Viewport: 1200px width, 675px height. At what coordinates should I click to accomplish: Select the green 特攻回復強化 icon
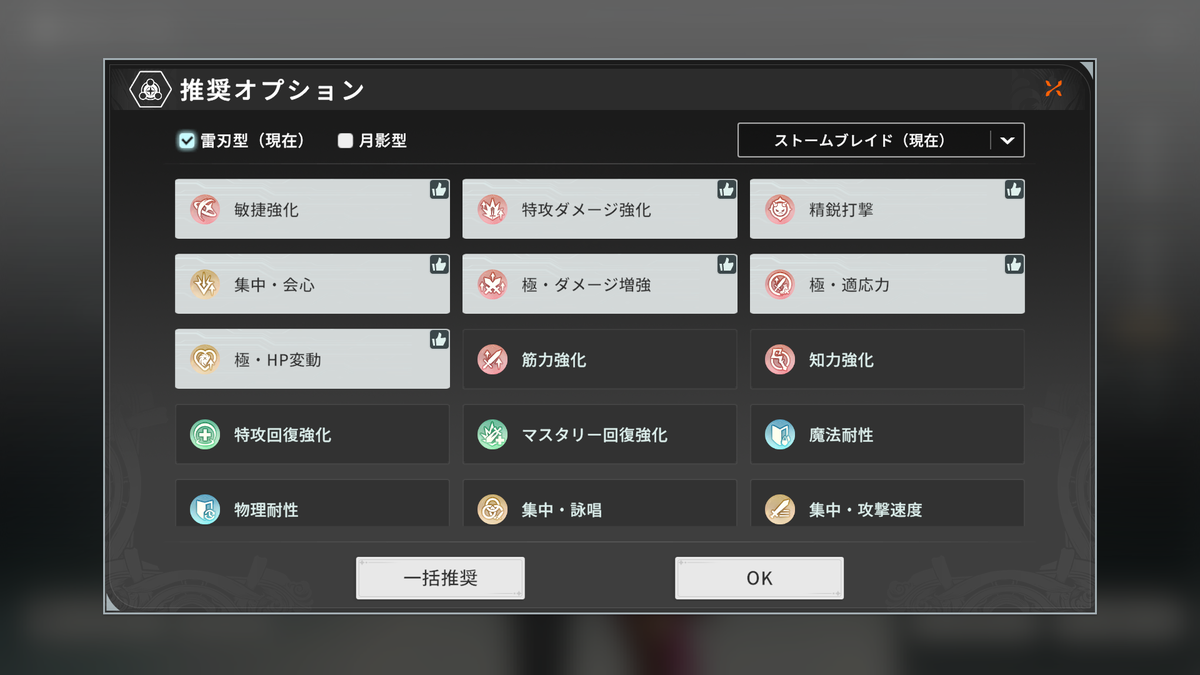click(x=204, y=435)
